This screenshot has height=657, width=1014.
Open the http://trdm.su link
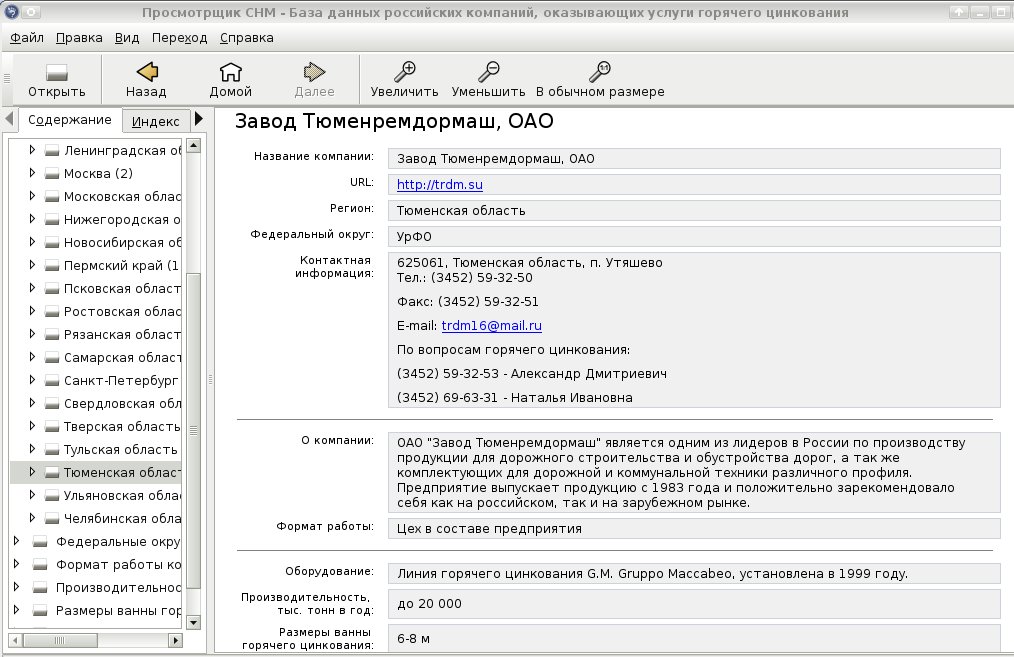pyautogui.click(x=440, y=184)
